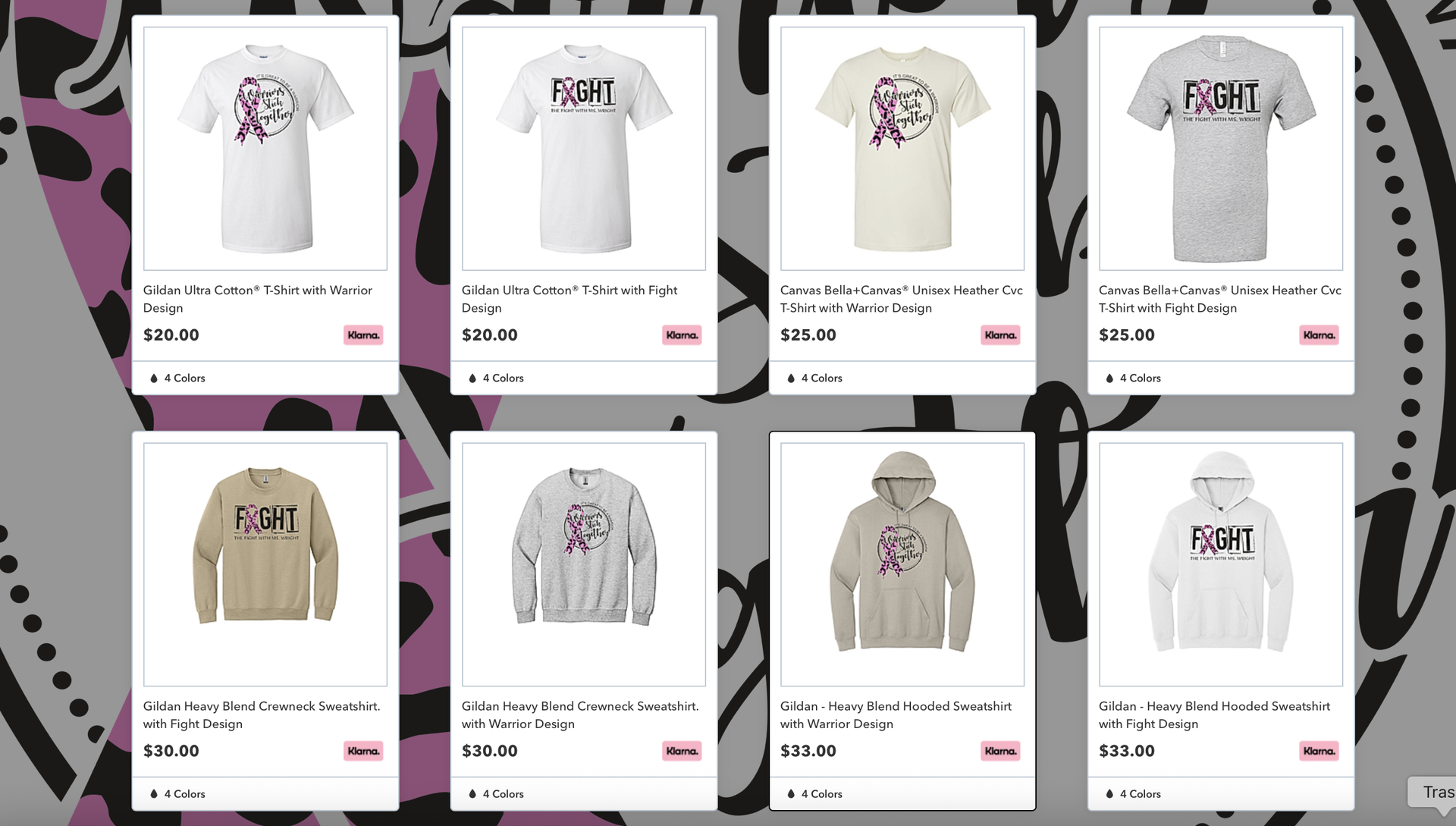
Task: Click Klarna badge on Gildan Ultra Cotton Warrior T-Shirt
Action: point(363,335)
